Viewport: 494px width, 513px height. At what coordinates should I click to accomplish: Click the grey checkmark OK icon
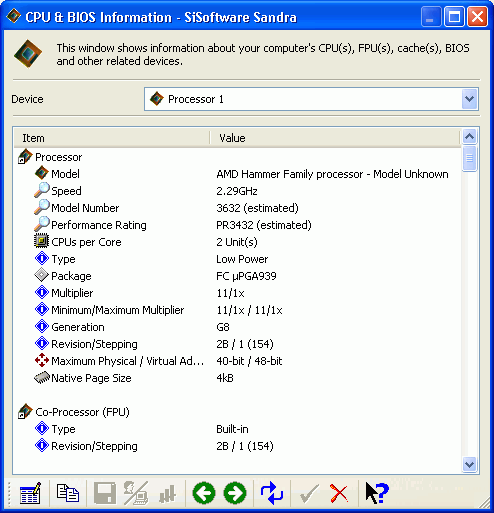click(x=309, y=493)
